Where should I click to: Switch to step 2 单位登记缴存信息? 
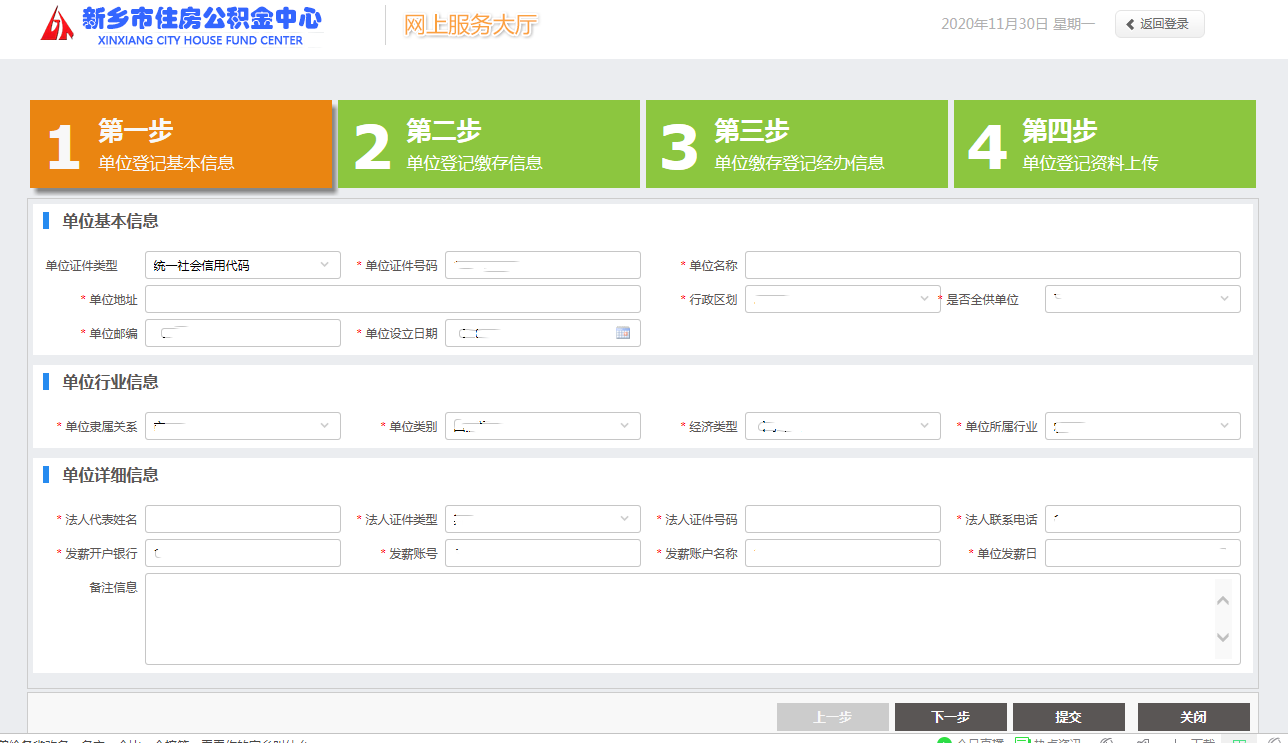coord(489,144)
